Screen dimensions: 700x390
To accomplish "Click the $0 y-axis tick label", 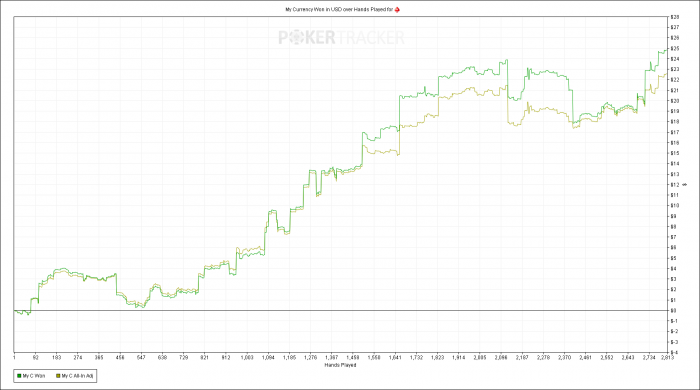I will 674,311.
